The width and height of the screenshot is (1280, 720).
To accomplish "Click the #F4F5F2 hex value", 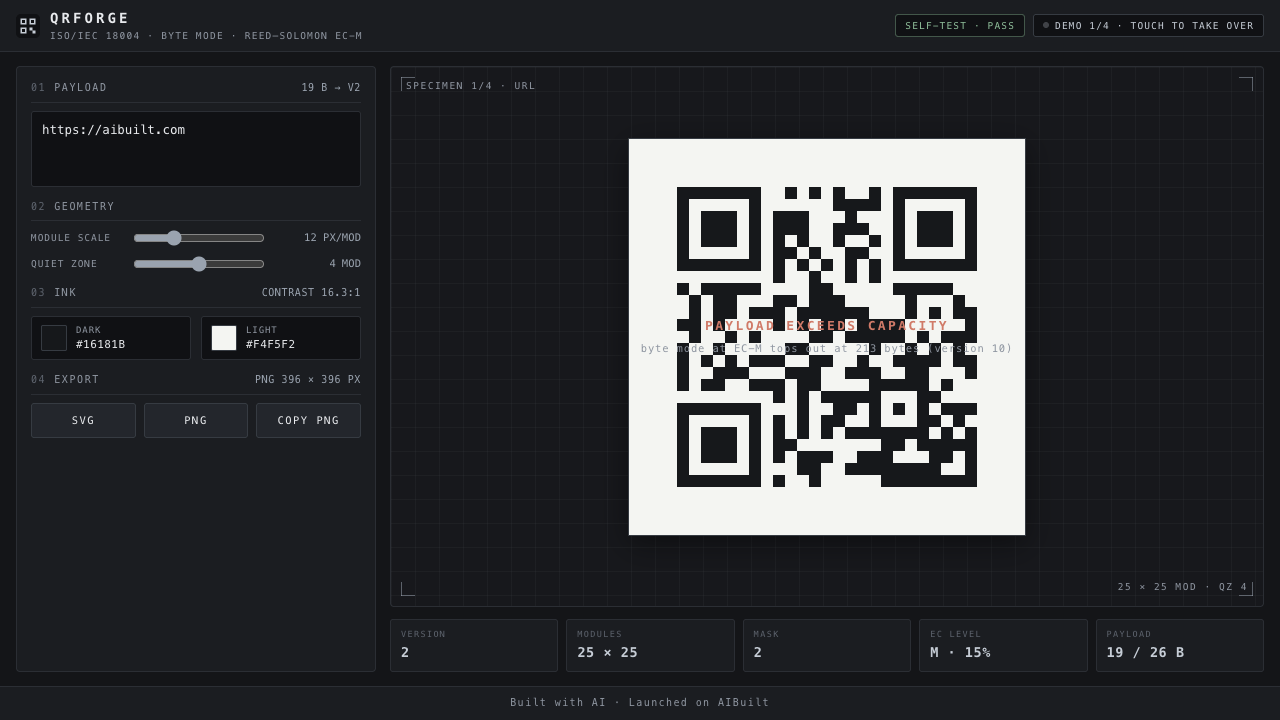I will click(x=271, y=345).
